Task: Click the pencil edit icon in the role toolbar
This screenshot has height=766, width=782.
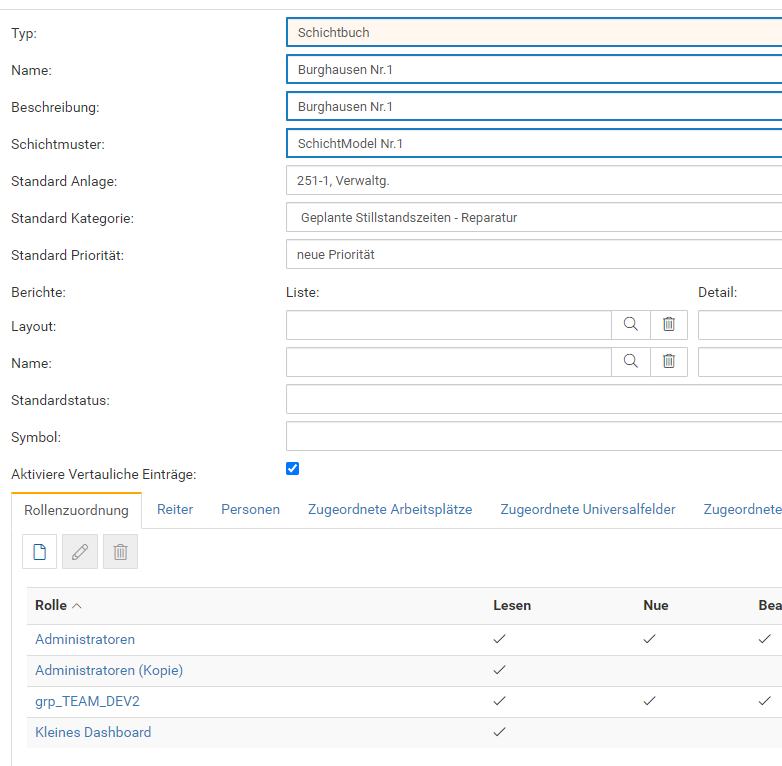Action: (x=80, y=551)
